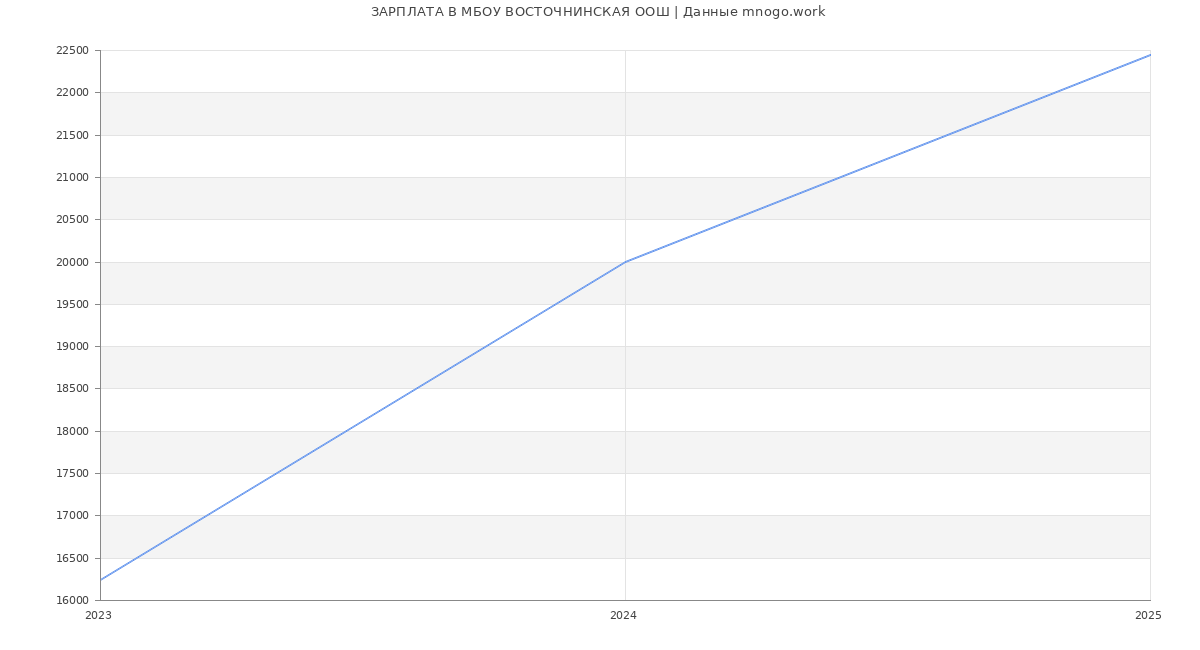This screenshot has height=650, width=1200.
Task: Click the chart title text at top
Action: pyautogui.click(x=598, y=12)
